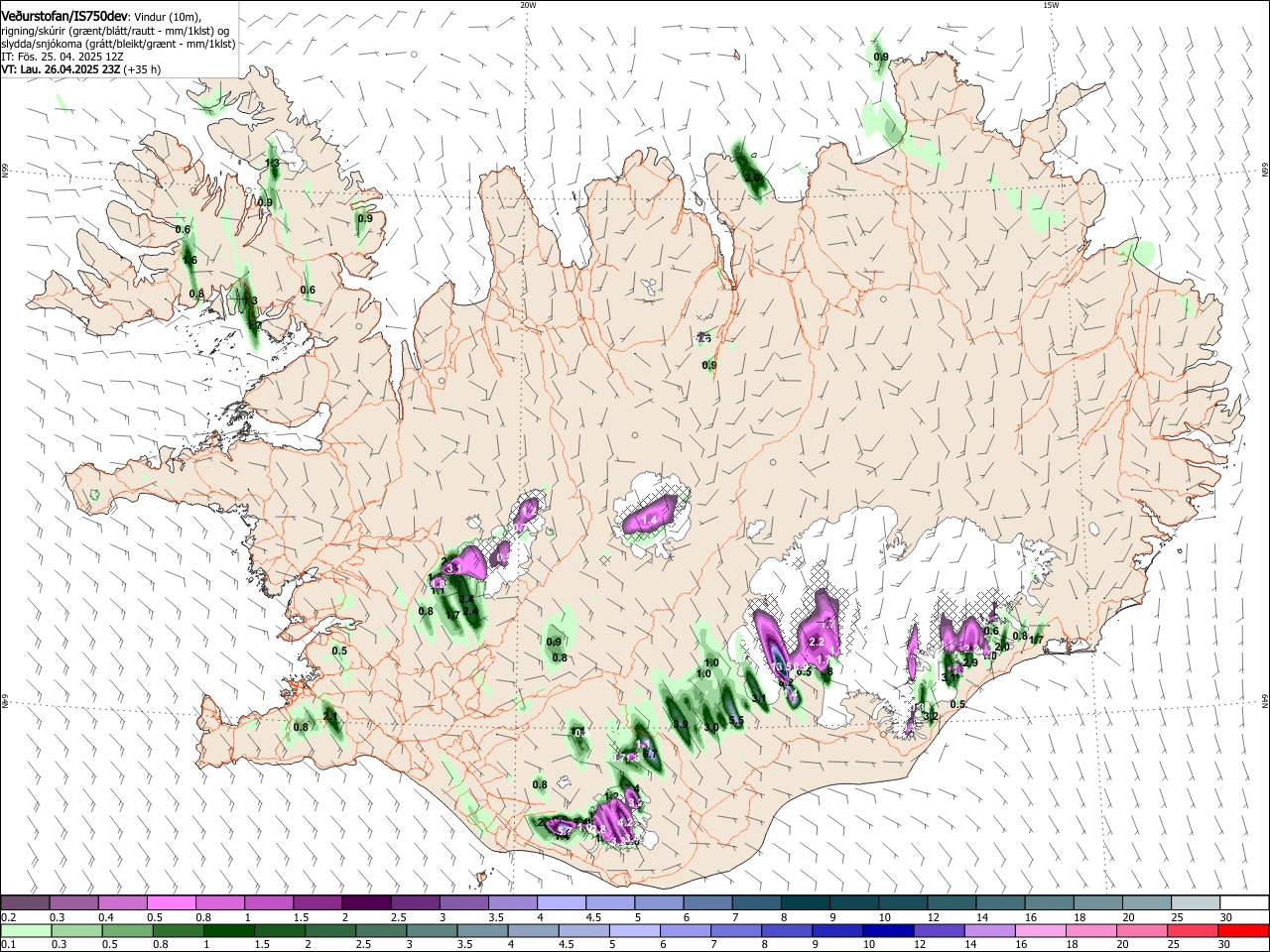Pick the 1.5–2 magenta snow legend swatch
Screen dimensions: 1270x952
point(317,902)
